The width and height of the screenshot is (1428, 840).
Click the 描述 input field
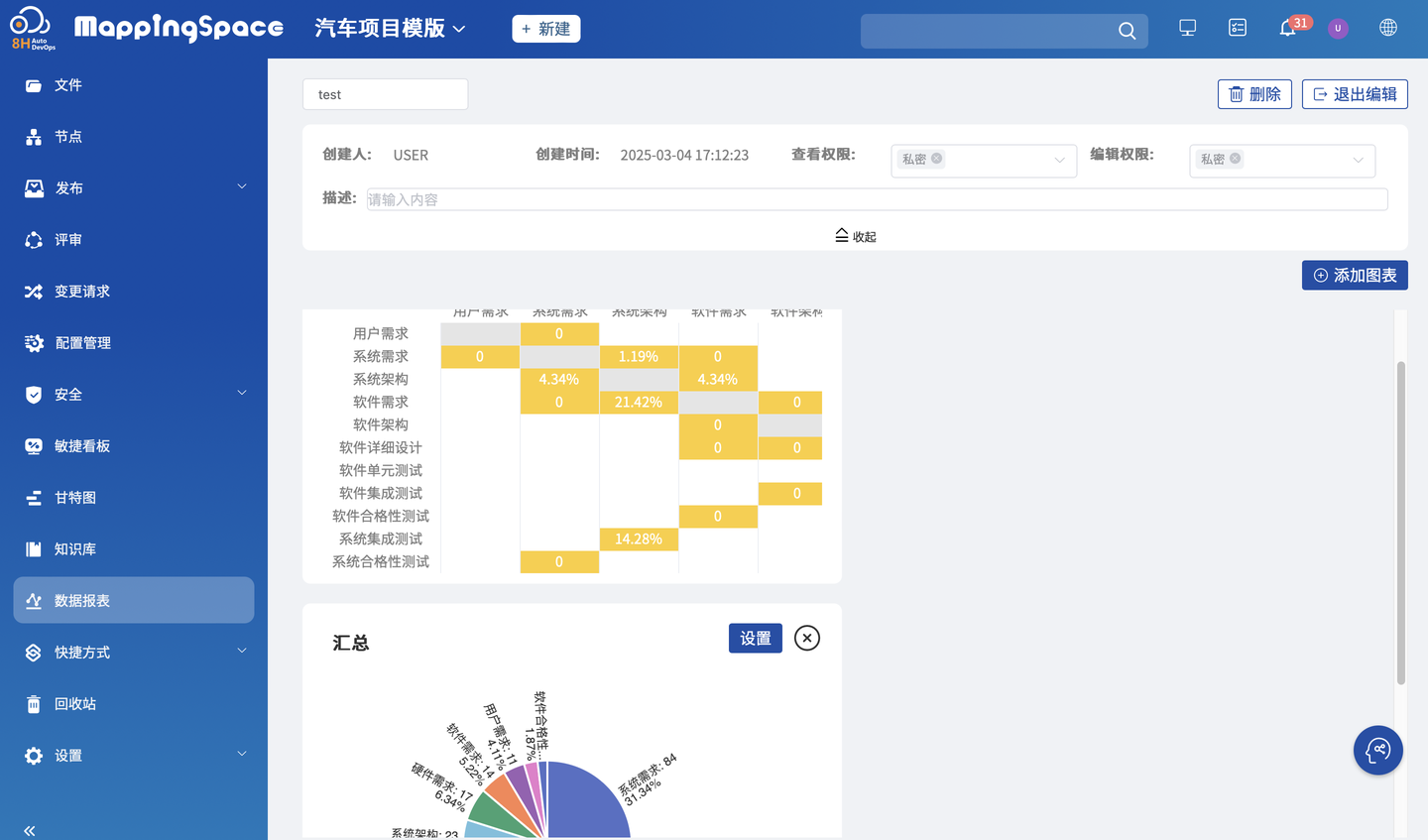coord(877,199)
